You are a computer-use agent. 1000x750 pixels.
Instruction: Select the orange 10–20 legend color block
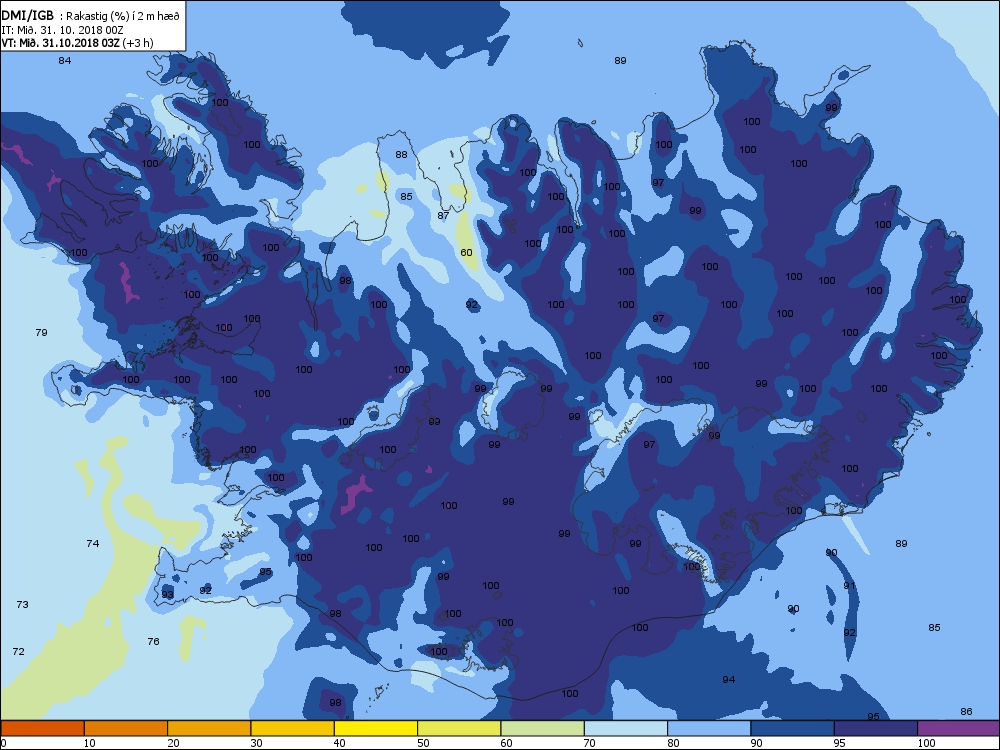(126, 728)
